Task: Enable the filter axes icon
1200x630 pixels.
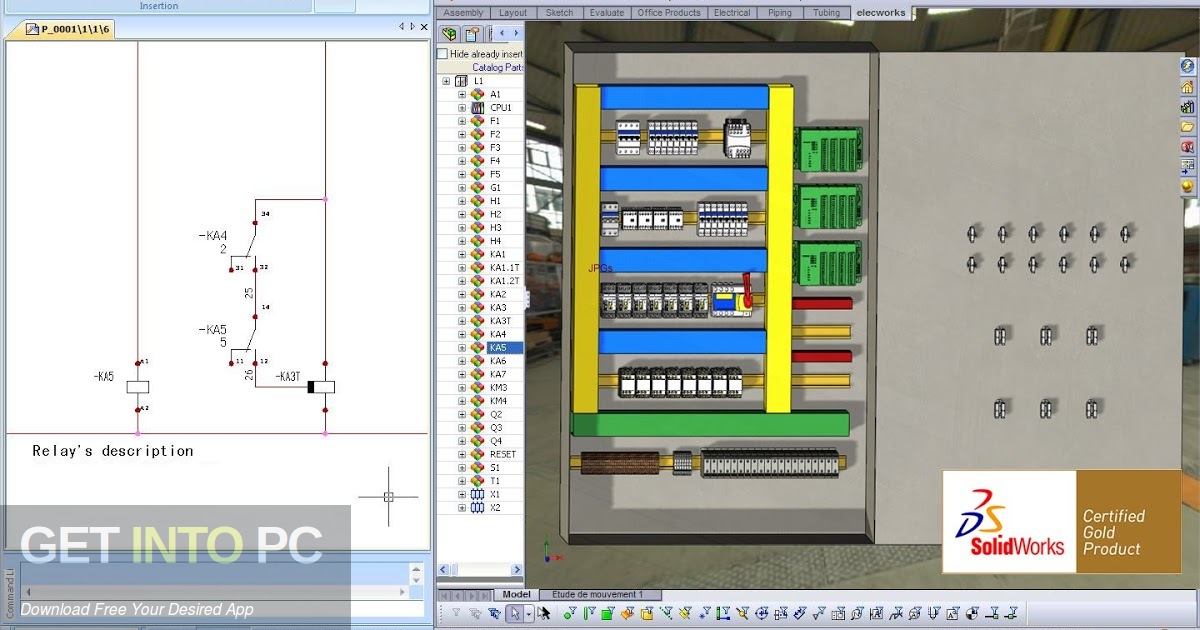Action: point(666,614)
